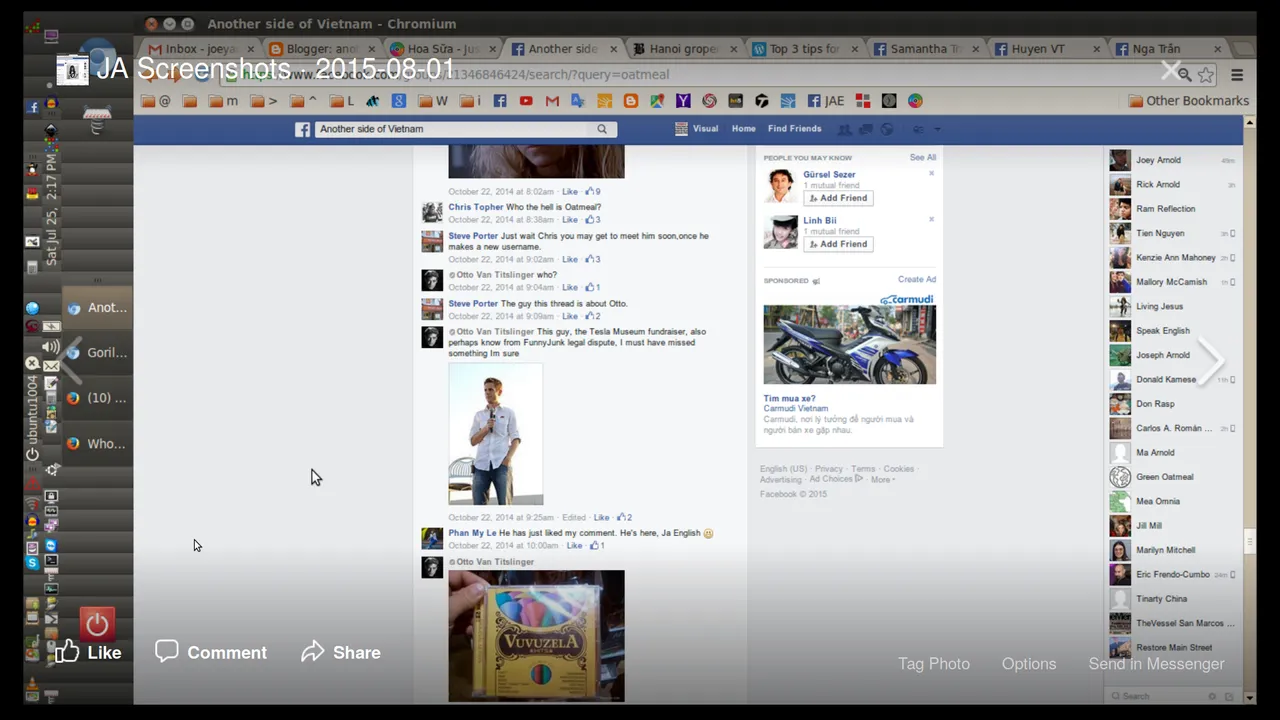Image resolution: width=1280 pixels, height=720 pixels.
Task: Click the Facebook search magnifier button
Action: (602, 129)
